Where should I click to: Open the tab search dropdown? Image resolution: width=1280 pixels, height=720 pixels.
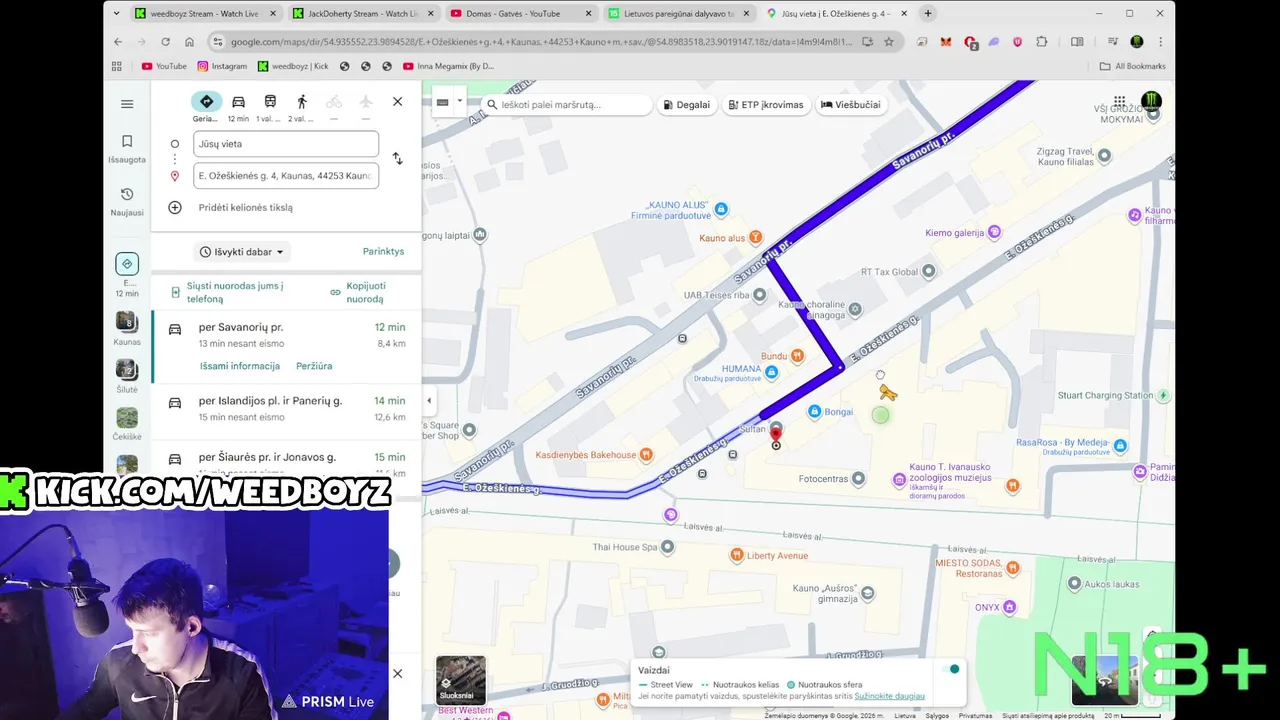click(x=117, y=13)
